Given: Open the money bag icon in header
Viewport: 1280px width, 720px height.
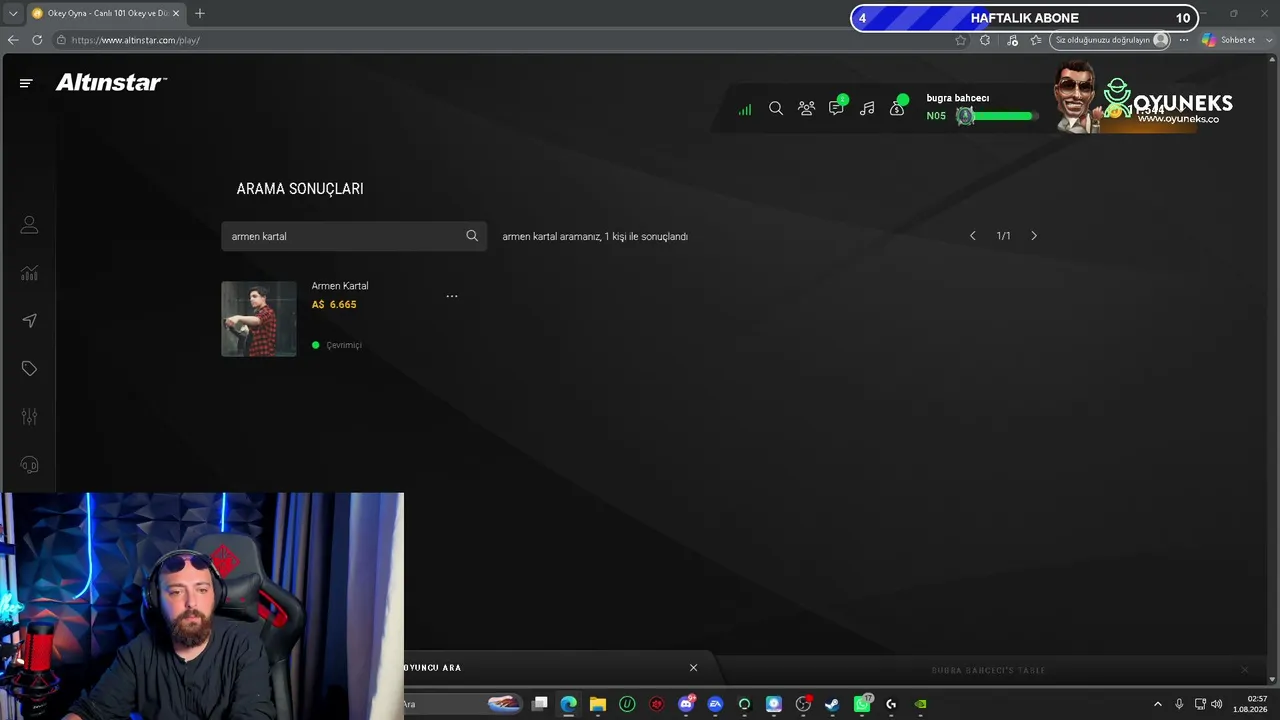Looking at the screenshot, I should coord(898,106).
